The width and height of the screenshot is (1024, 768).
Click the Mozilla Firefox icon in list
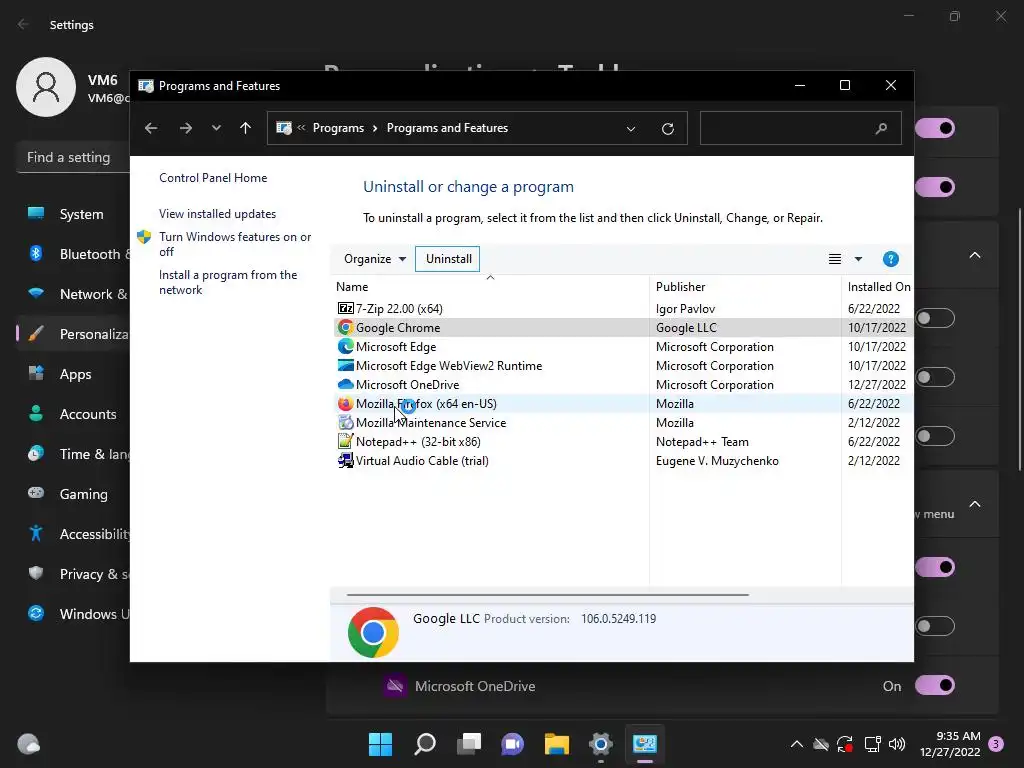click(x=345, y=403)
